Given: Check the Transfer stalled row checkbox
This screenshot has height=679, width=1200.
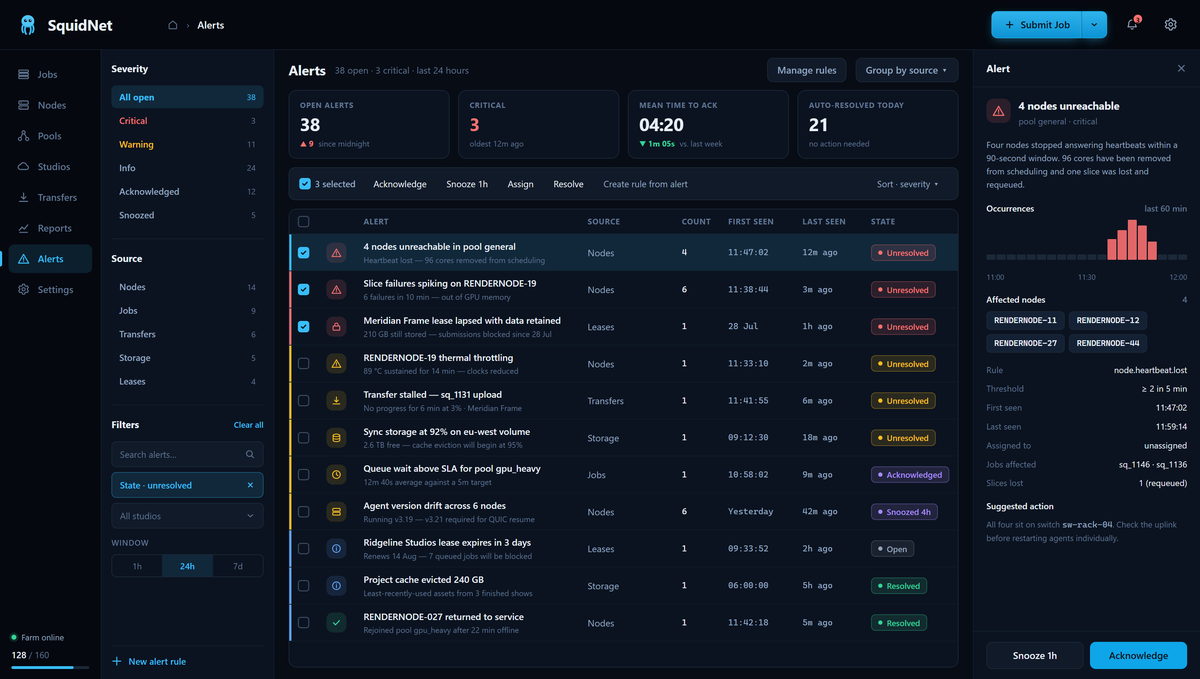Looking at the screenshot, I should pos(304,401).
